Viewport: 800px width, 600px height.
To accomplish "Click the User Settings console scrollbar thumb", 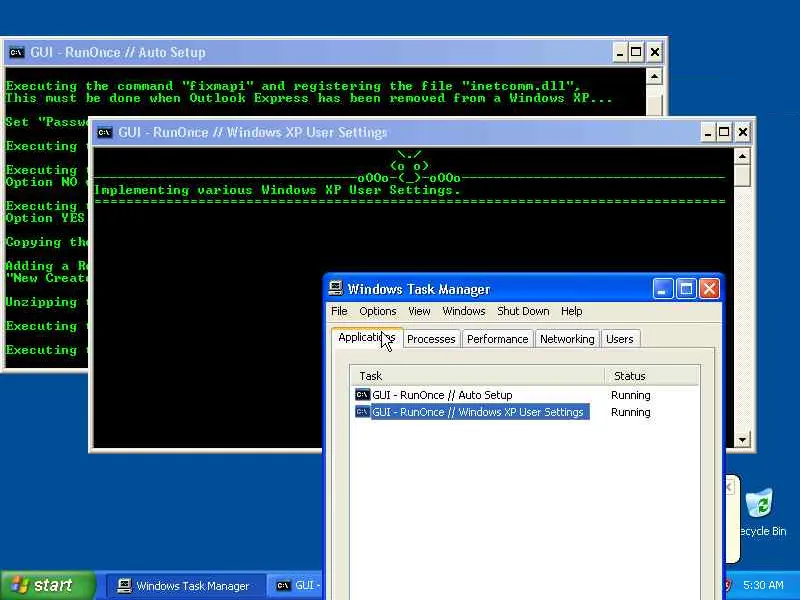I will pyautogui.click(x=742, y=176).
